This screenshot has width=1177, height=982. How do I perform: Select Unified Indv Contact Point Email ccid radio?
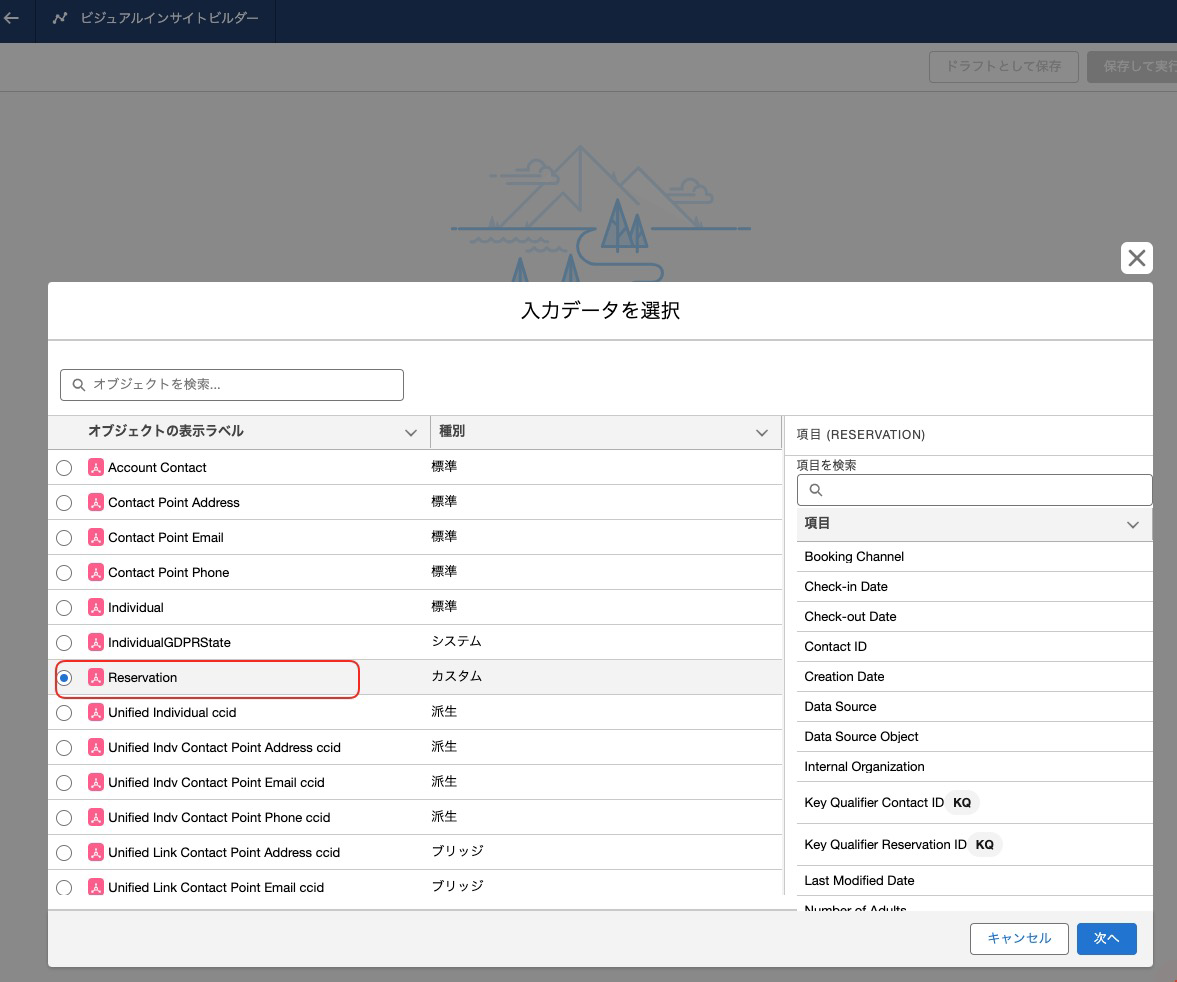click(x=65, y=783)
